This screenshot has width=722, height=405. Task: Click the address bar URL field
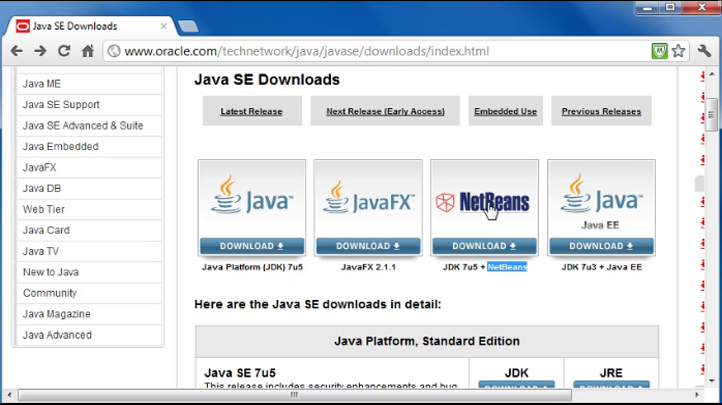pyautogui.click(x=380, y=51)
